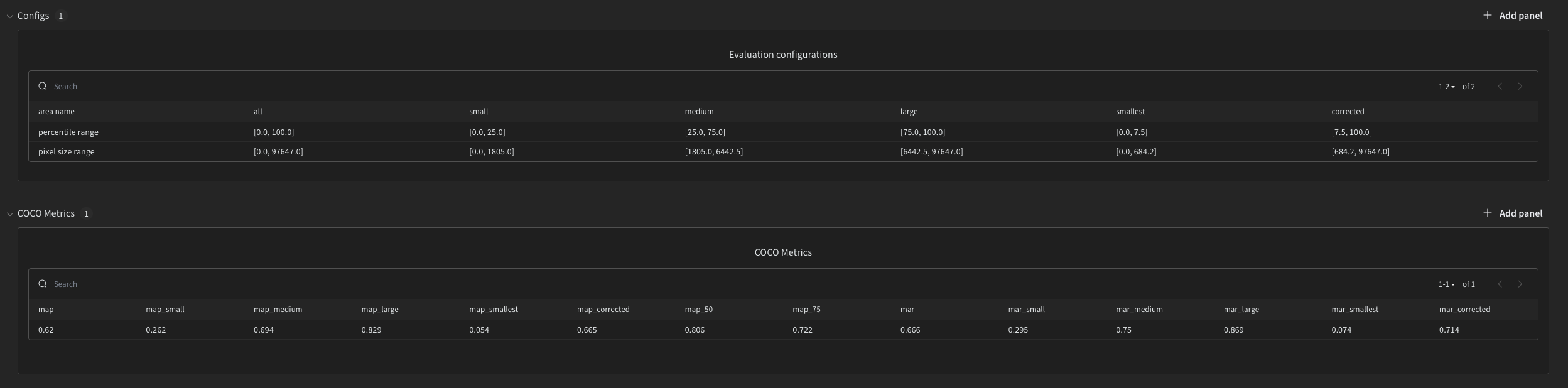Select the percentile range row

click(x=68, y=132)
